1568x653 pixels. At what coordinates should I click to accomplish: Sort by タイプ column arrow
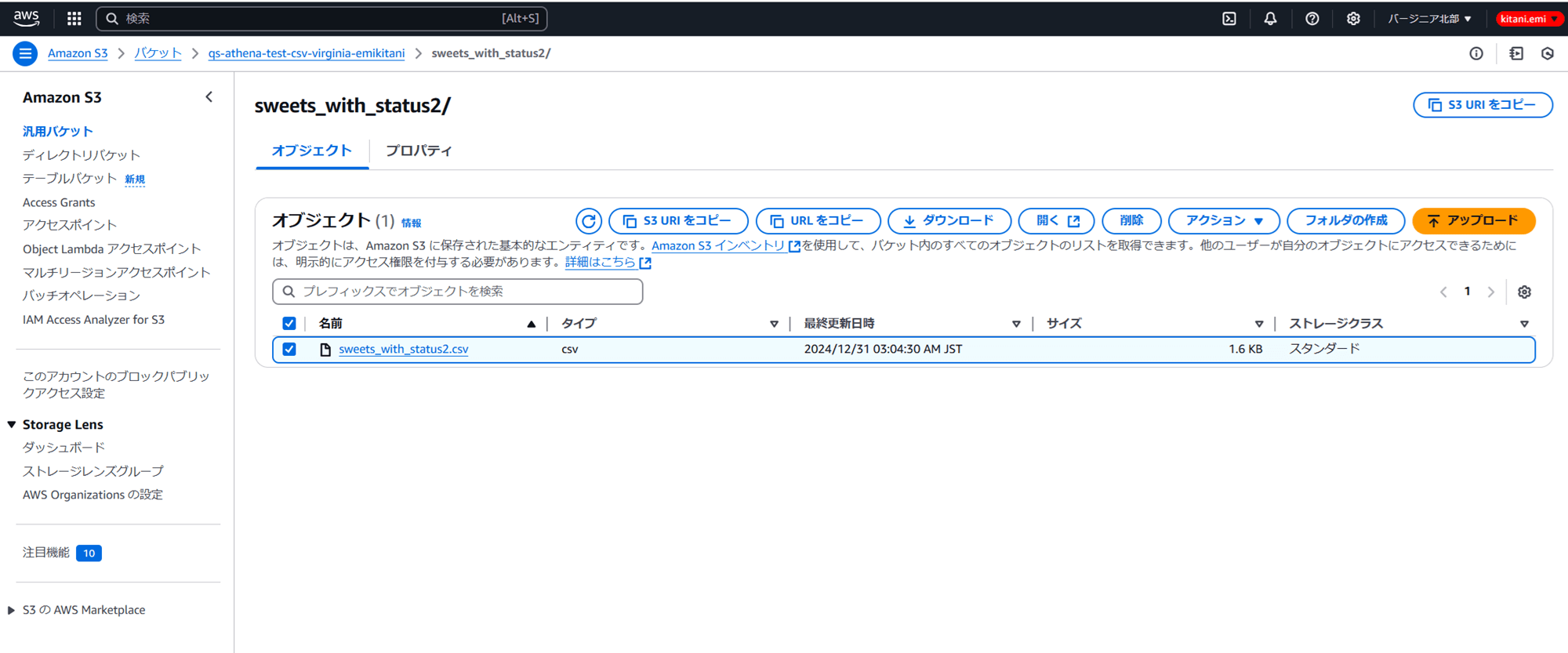774,324
